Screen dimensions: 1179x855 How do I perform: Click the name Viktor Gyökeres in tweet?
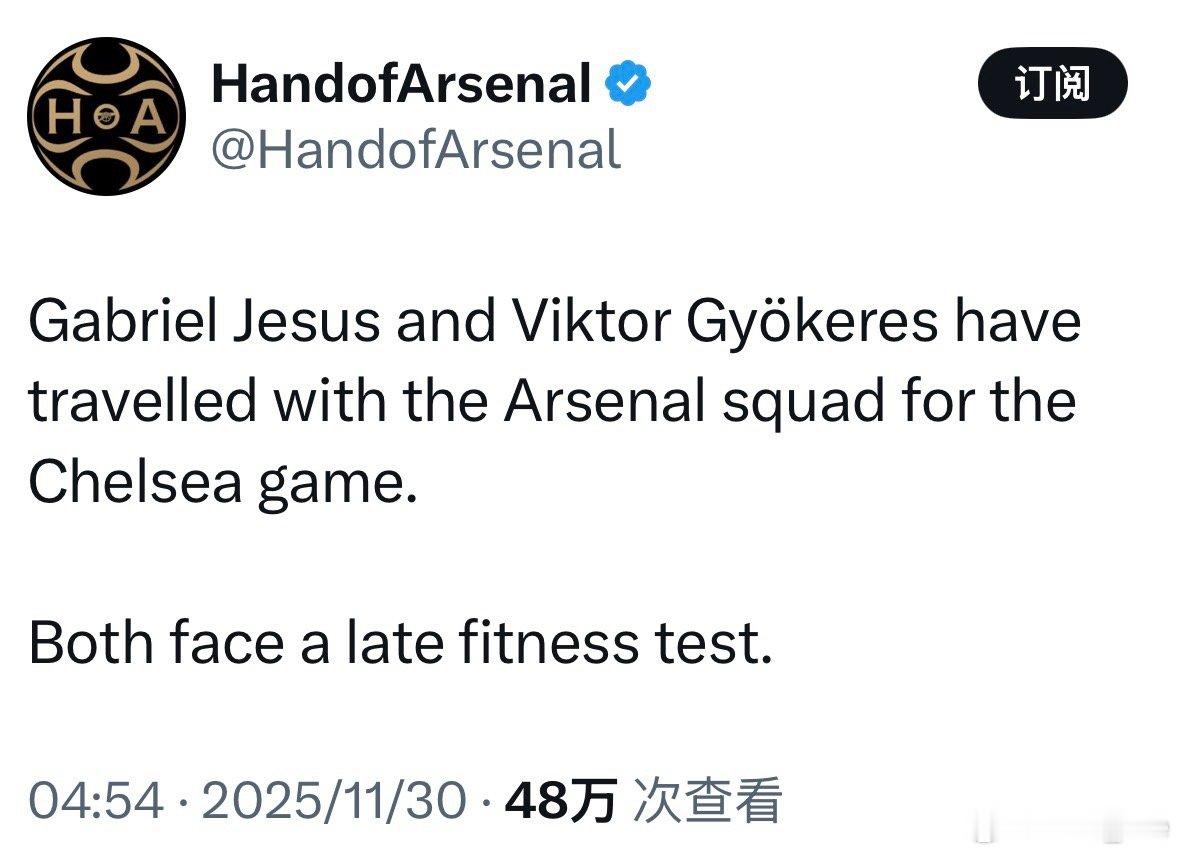click(x=725, y=322)
